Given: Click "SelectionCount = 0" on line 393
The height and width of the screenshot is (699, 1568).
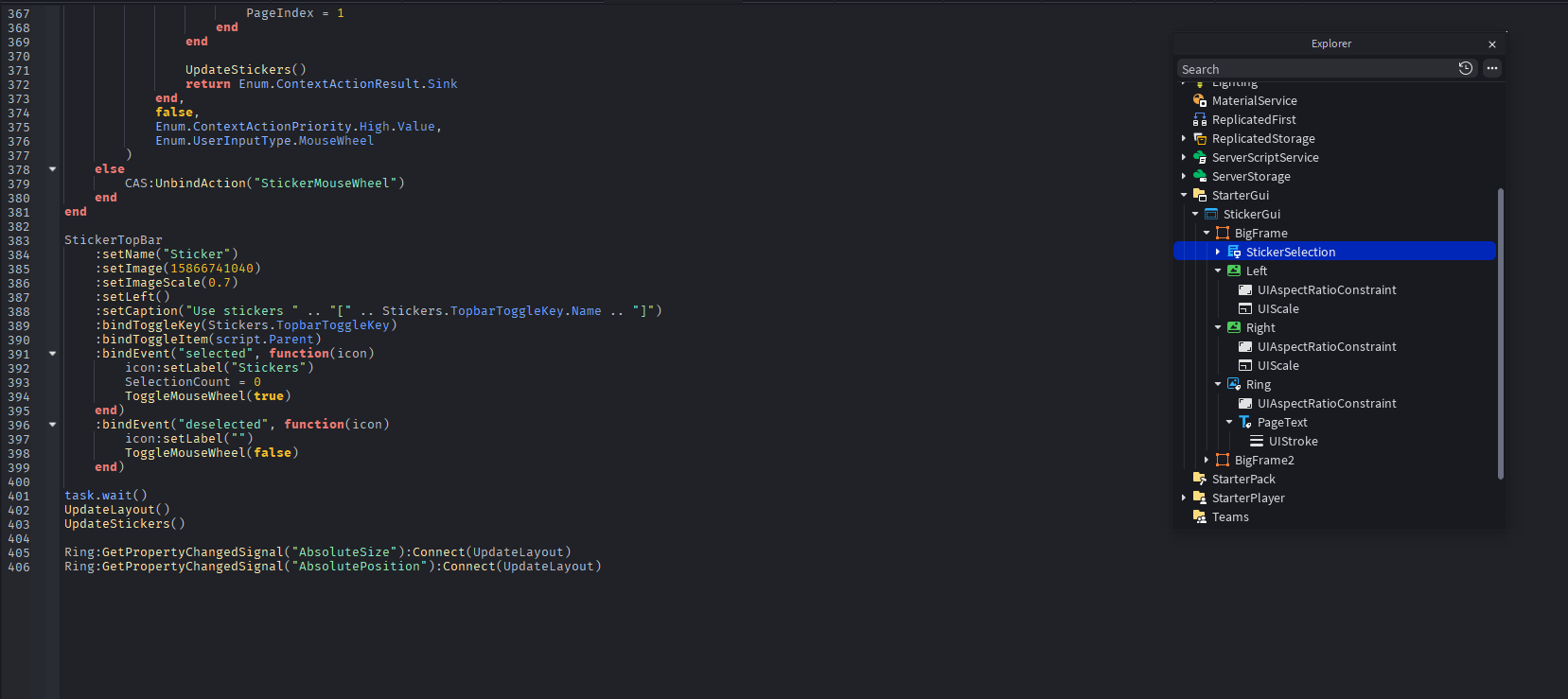Looking at the screenshot, I should [193, 382].
